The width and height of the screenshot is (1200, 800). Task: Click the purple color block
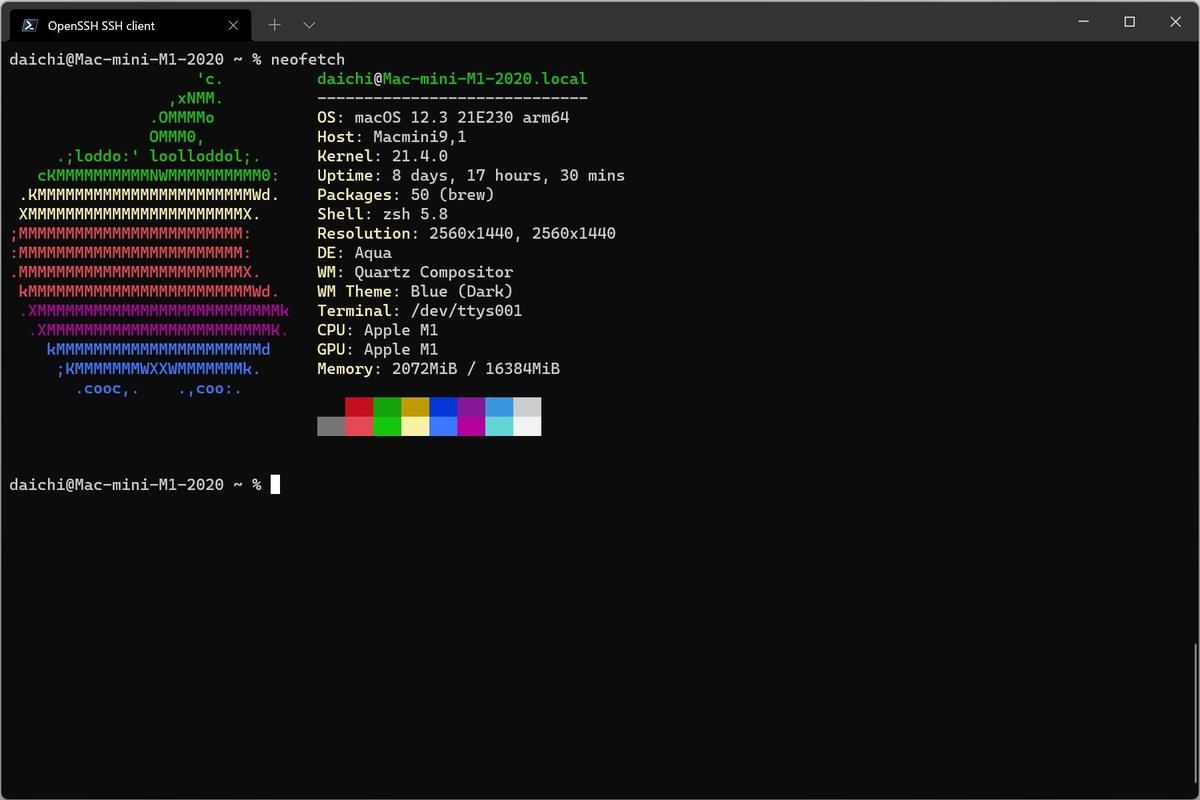coord(471,407)
